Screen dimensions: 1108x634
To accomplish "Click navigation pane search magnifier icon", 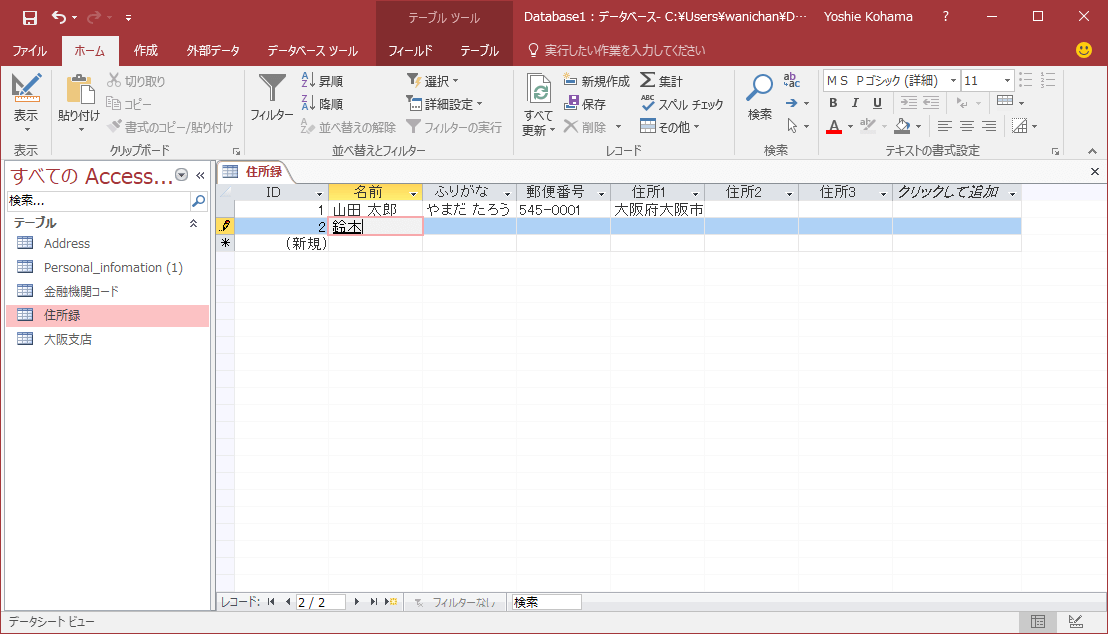I will [199, 201].
